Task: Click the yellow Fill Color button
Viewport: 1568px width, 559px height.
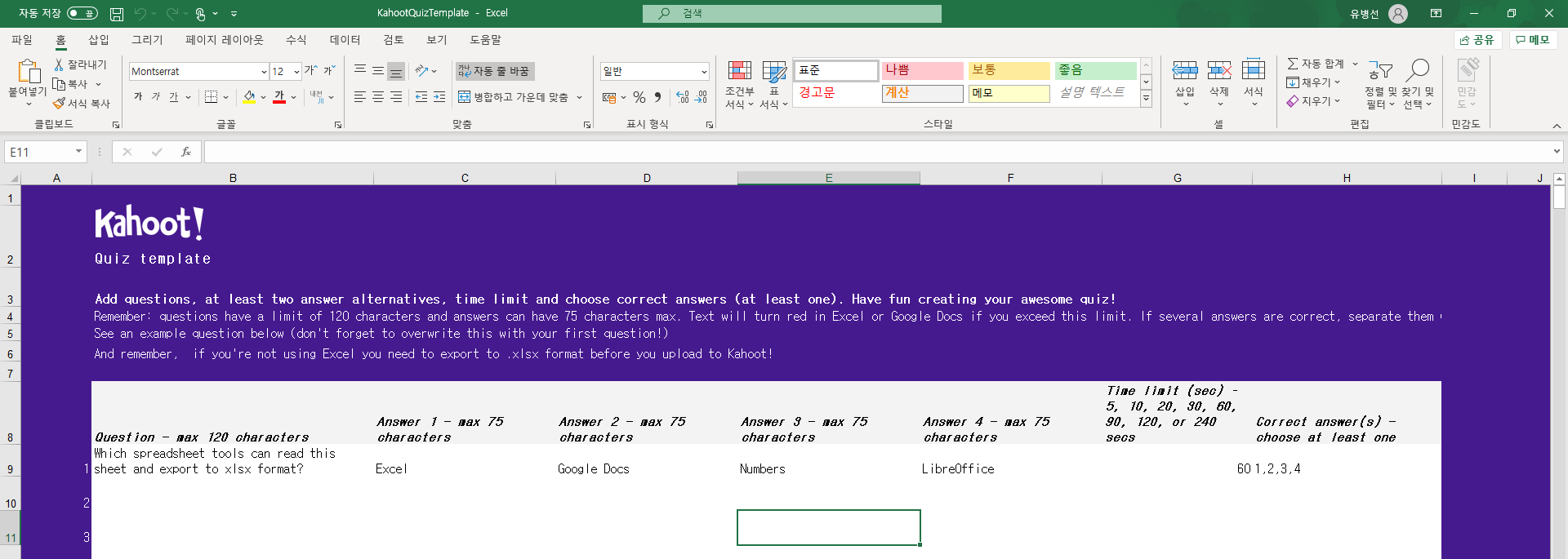Action: point(250,97)
